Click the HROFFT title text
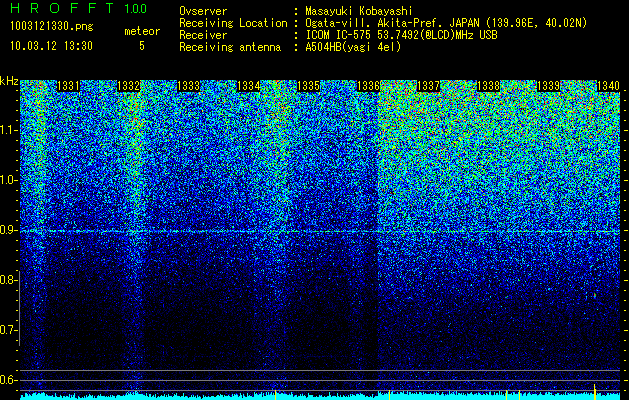The width and height of the screenshot is (629, 400). 62,8
